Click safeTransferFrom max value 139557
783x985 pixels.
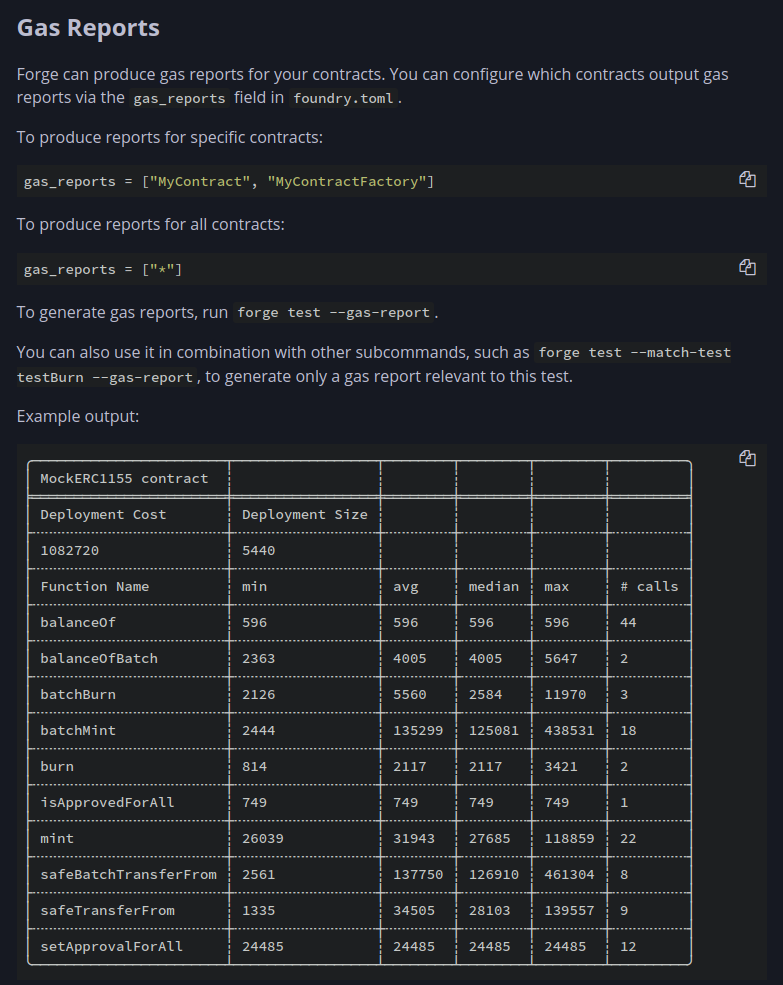click(x=569, y=911)
